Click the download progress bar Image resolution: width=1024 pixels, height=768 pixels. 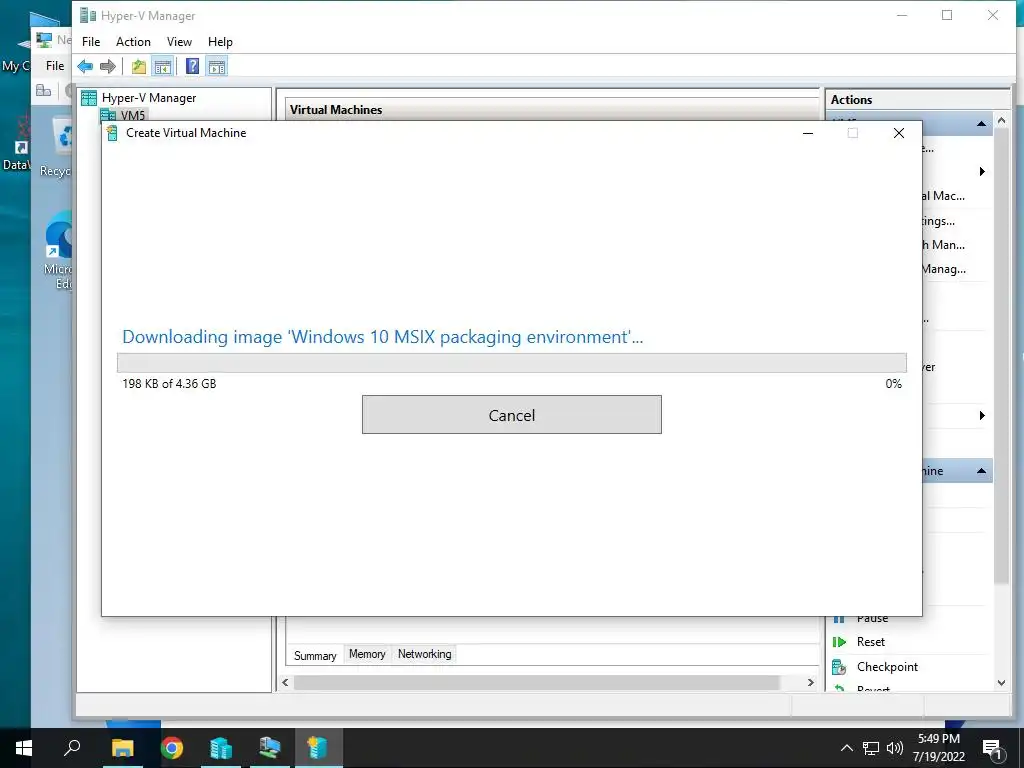tap(511, 362)
